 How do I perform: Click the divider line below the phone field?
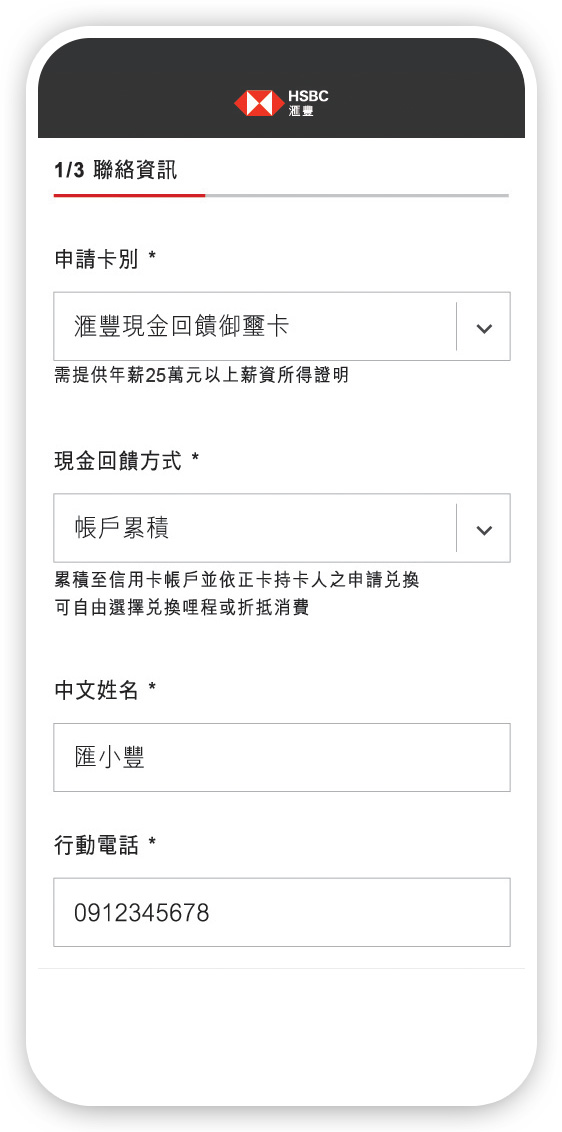(282, 969)
